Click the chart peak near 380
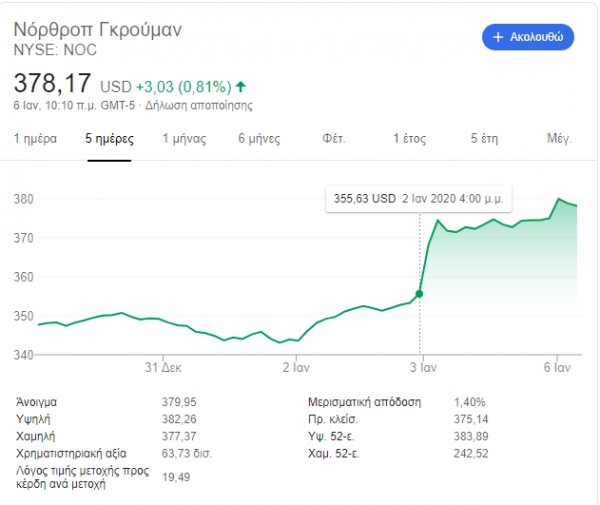 pyautogui.click(x=559, y=199)
